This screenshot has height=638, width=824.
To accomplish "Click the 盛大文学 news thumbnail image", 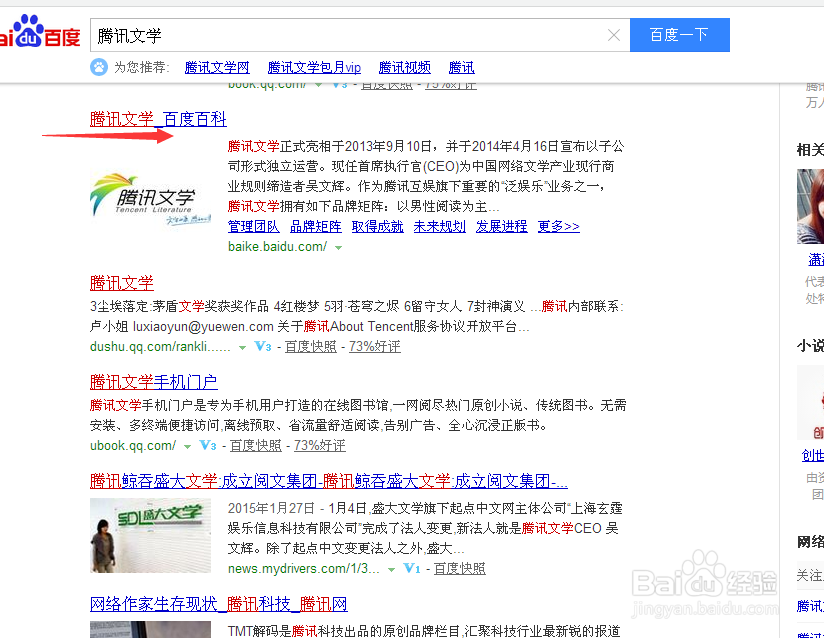I will pos(150,536).
